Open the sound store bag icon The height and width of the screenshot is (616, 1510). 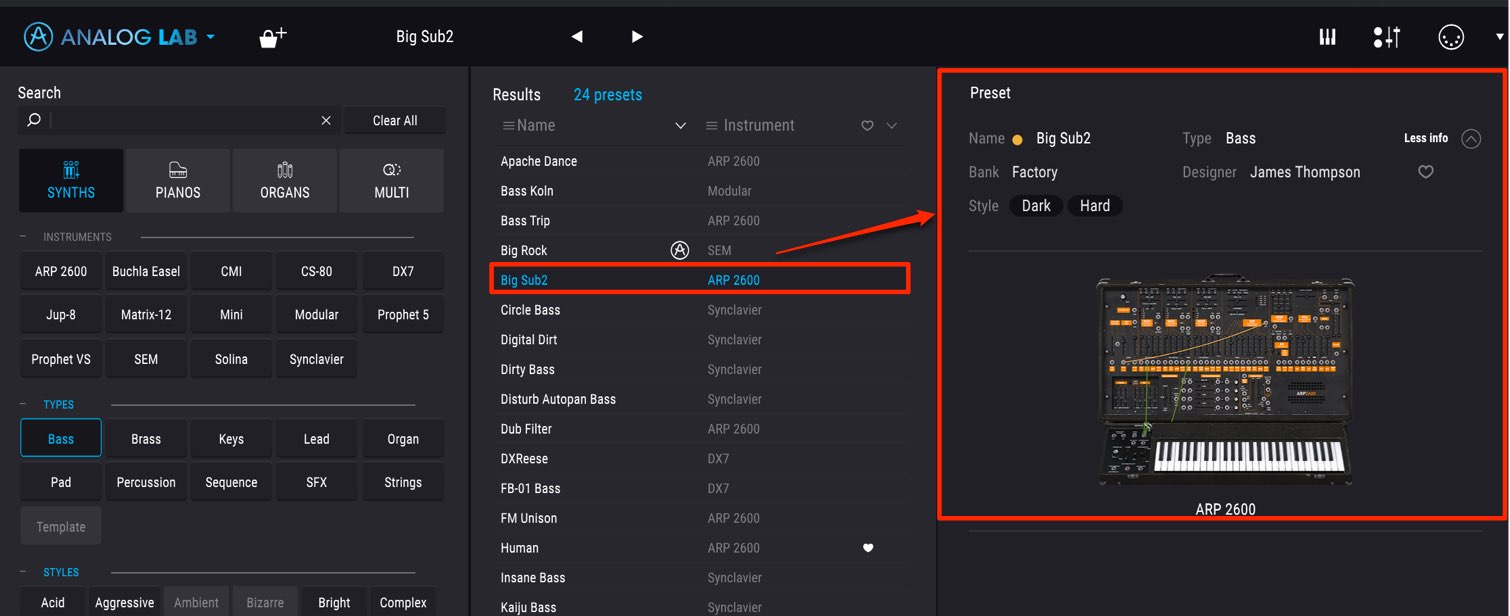tap(272, 38)
